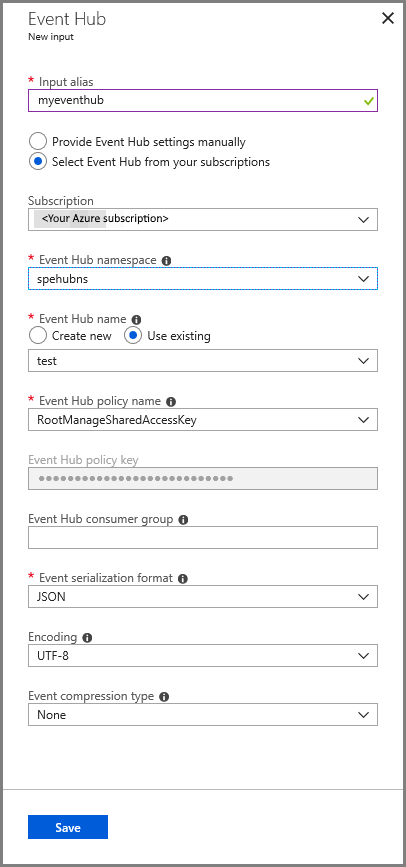Show info for Encoding
406x867 pixels.
(x=87, y=638)
